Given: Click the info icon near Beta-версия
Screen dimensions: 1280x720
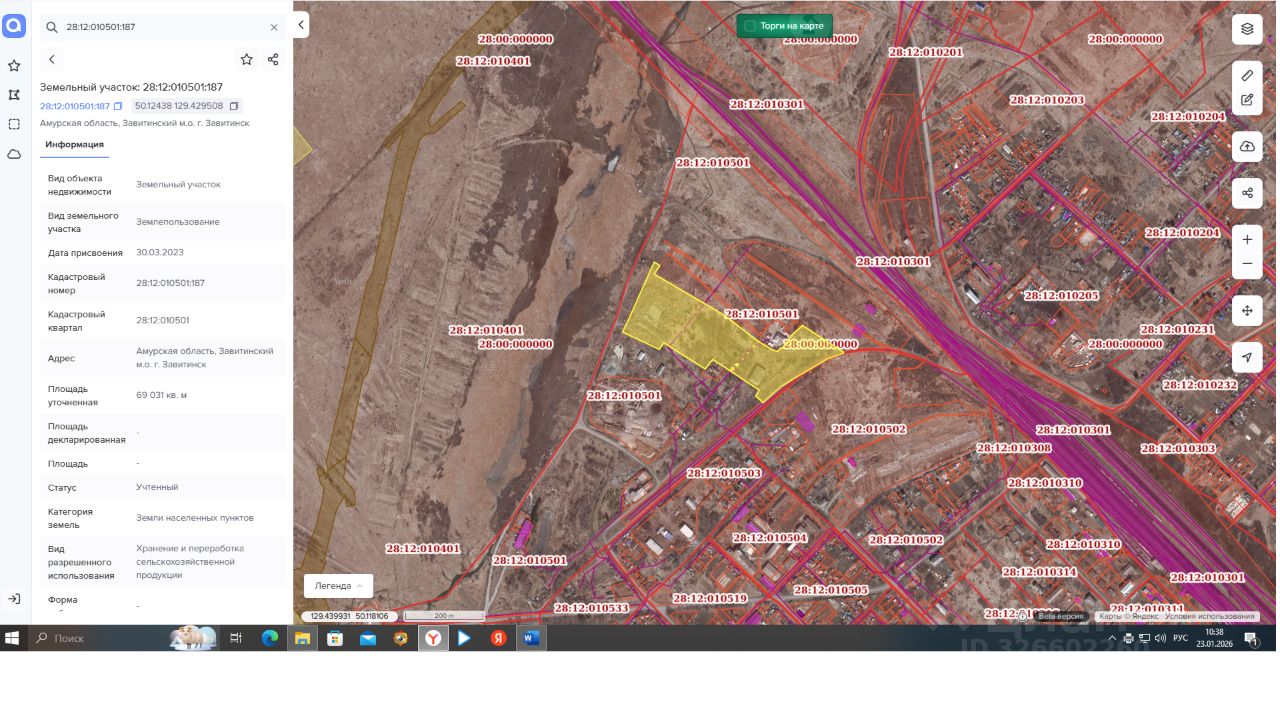Looking at the screenshot, I should [1022, 615].
